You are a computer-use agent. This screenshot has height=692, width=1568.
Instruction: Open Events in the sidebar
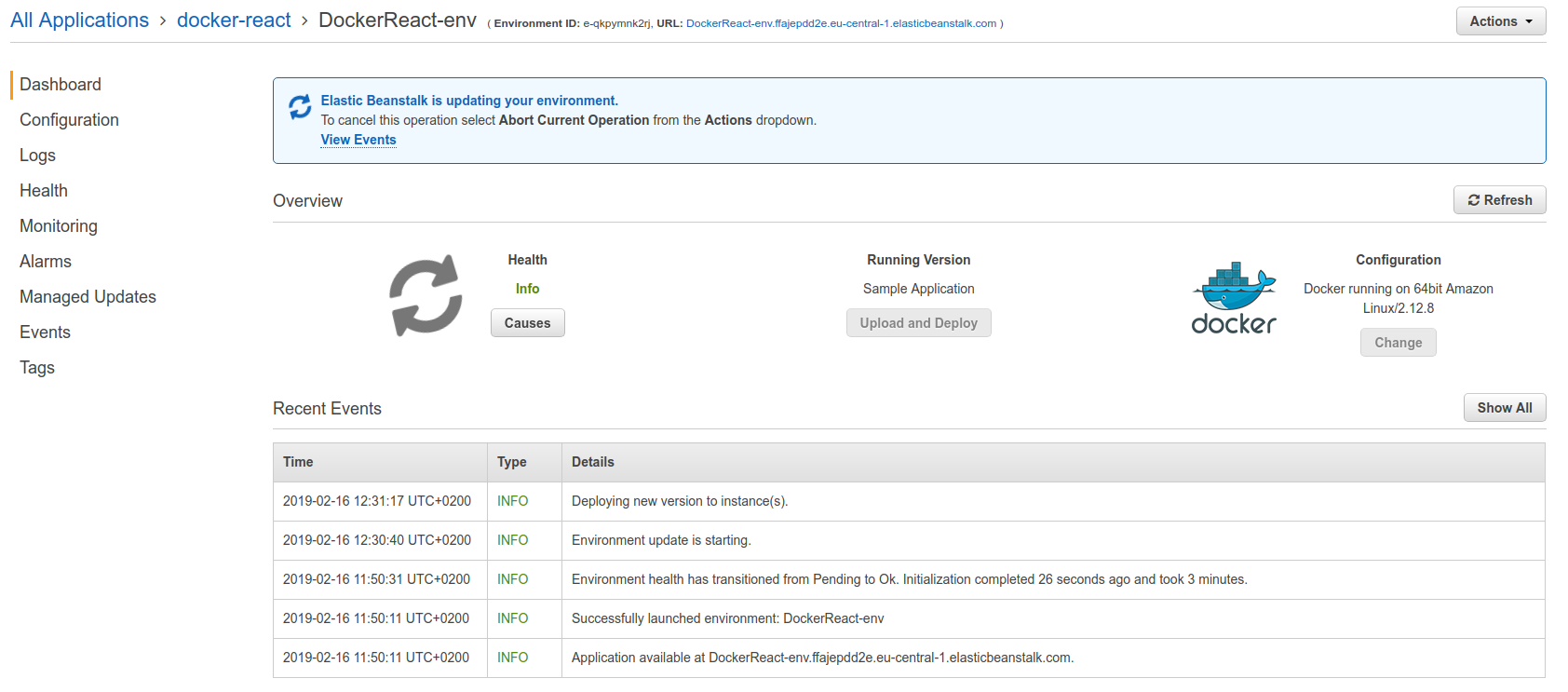click(45, 332)
